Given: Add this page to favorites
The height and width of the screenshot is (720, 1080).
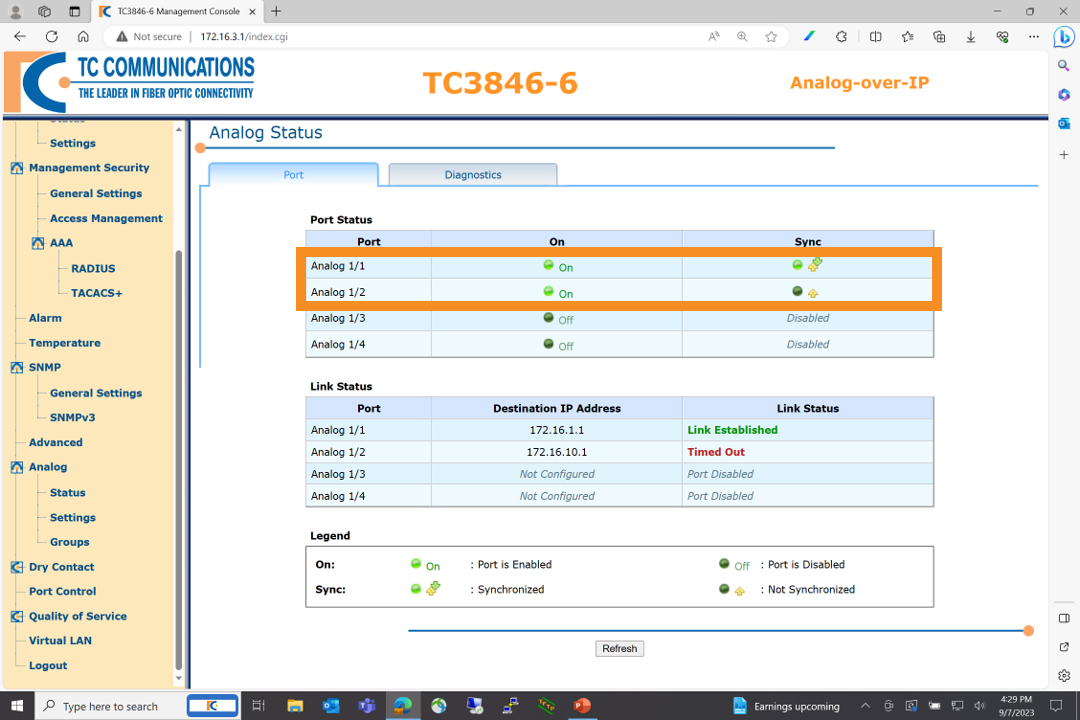Looking at the screenshot, I should click(x=771, y=37).
